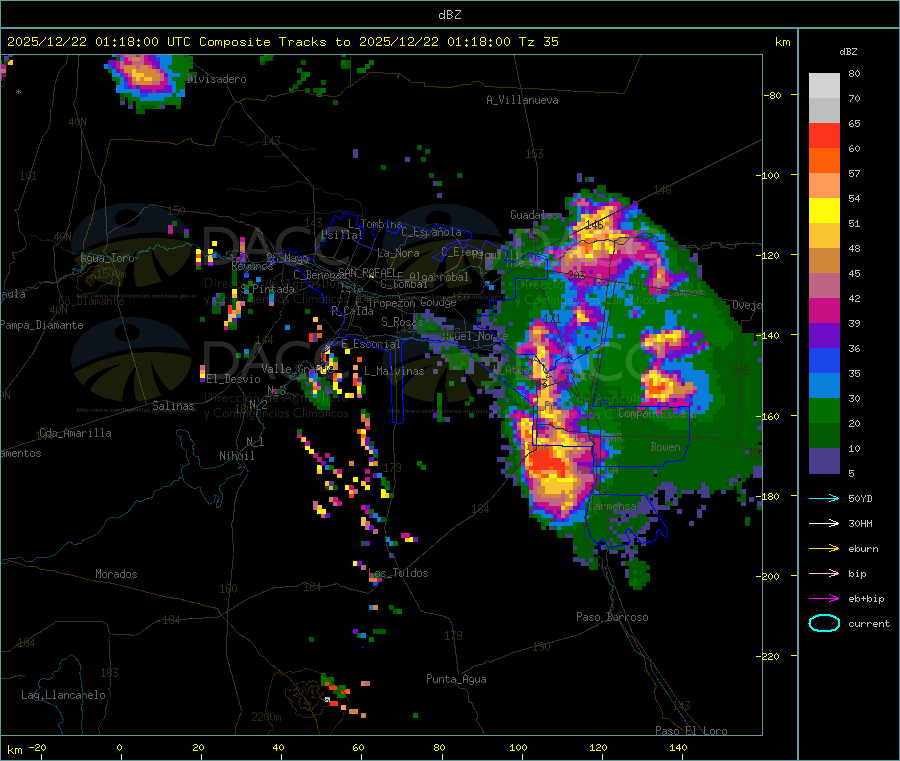Click the pink bip arrow legend icon
The width and height of the screenshot is (900, 761).
(824, 573)
